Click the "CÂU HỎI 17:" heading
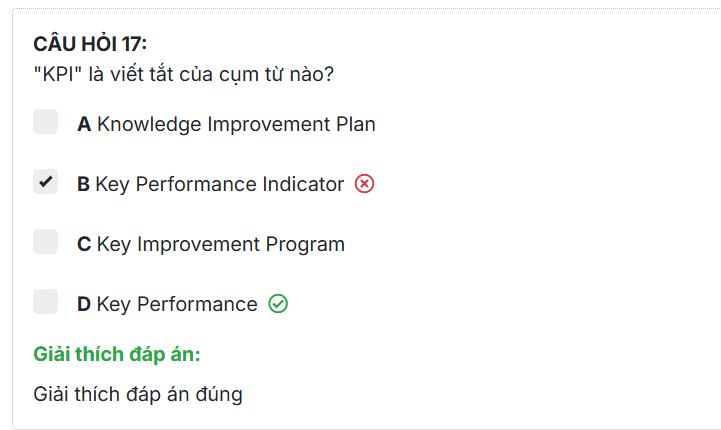 pos(90,43)
